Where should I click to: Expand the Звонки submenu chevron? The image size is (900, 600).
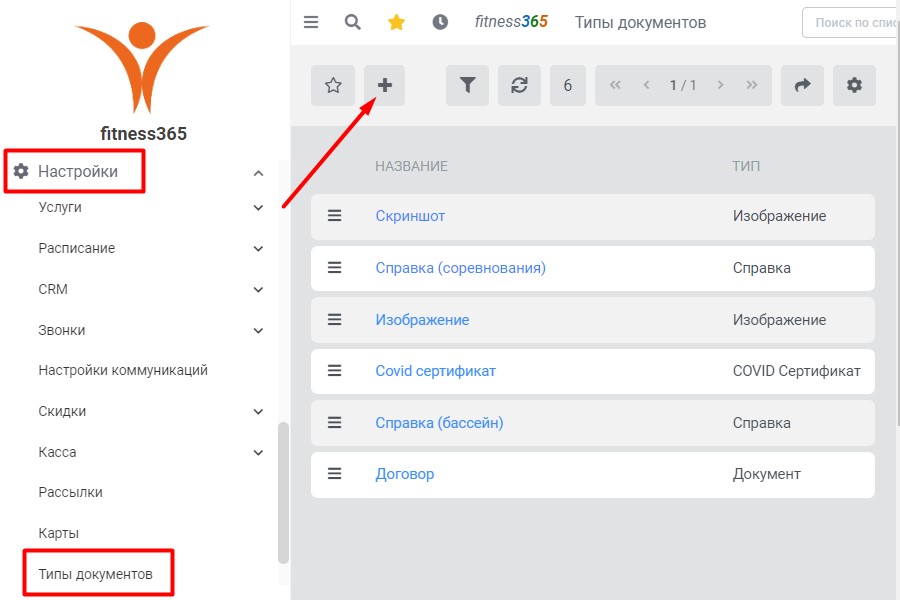pyautogui.click(x=258, y=331)
